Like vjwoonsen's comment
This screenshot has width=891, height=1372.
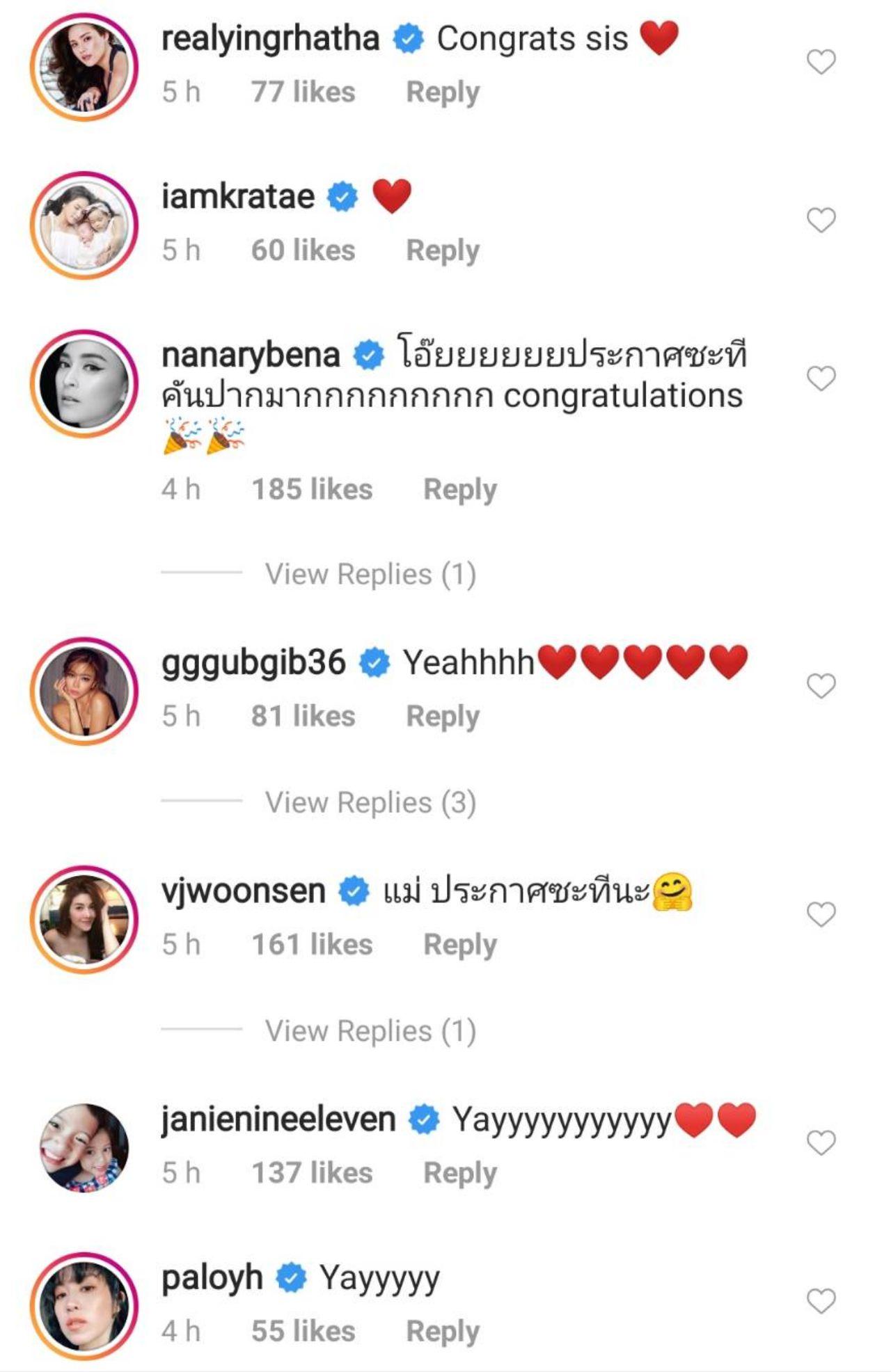(821, 914)
